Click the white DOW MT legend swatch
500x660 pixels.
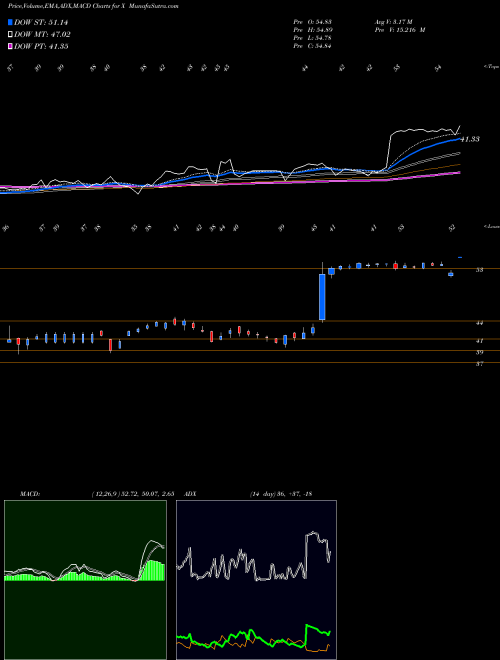point(11,35)
